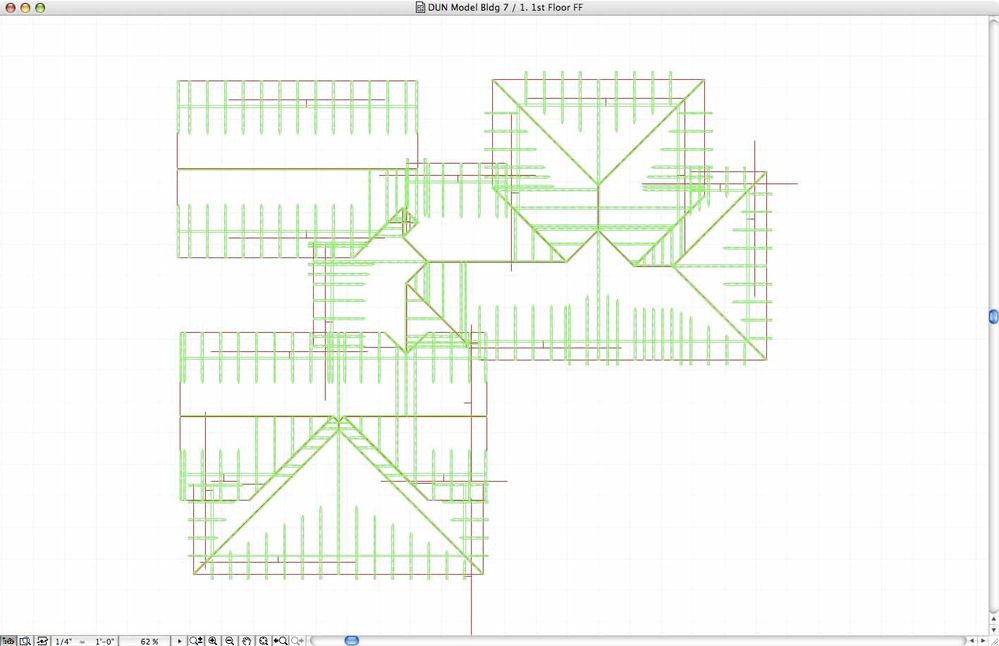Click the yellow minimize window button
The width and height of the screenshot is (999, 646).
(25, 8)
